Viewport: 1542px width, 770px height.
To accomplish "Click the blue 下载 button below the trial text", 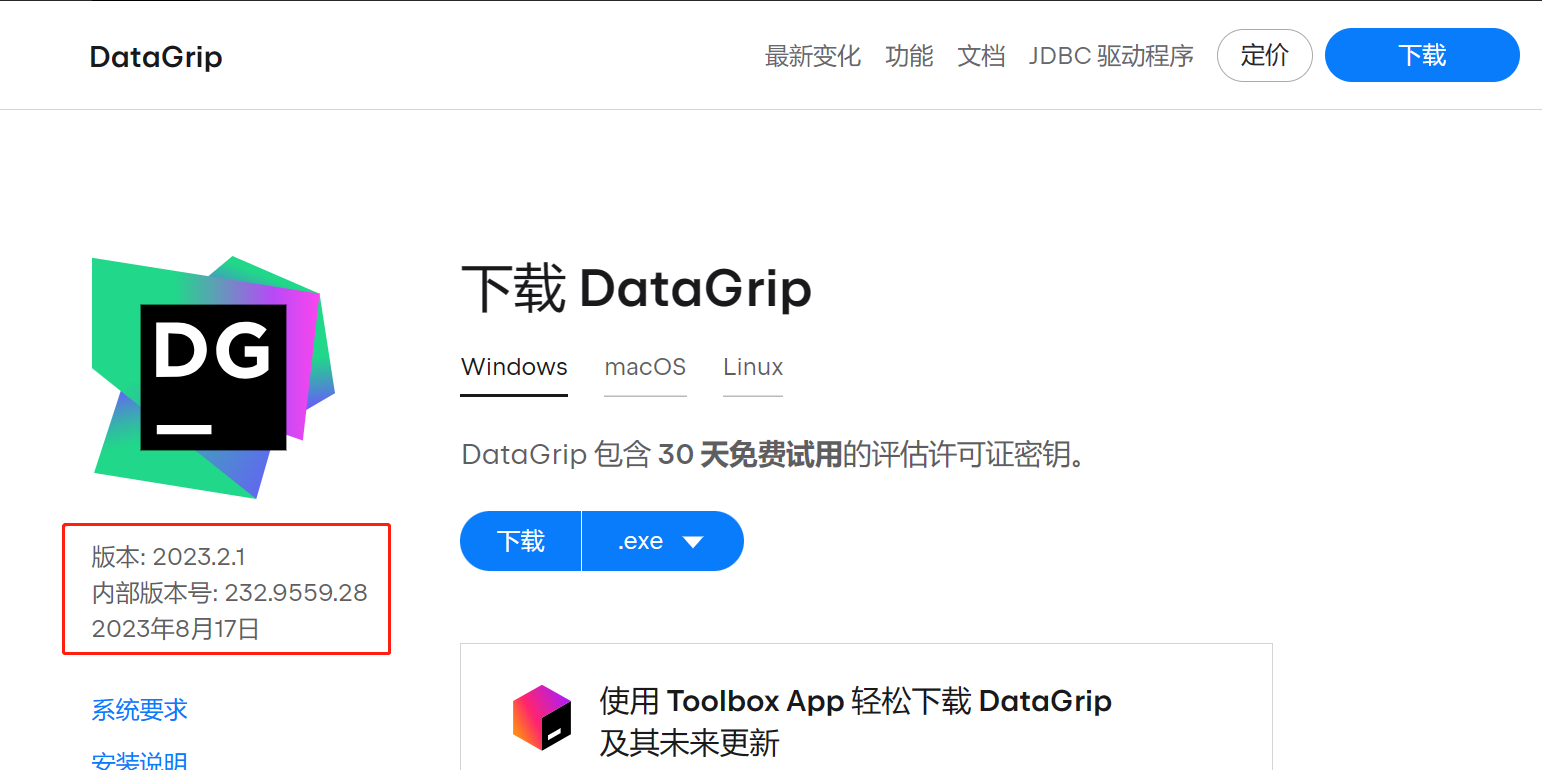I will (x=520, y=541).
